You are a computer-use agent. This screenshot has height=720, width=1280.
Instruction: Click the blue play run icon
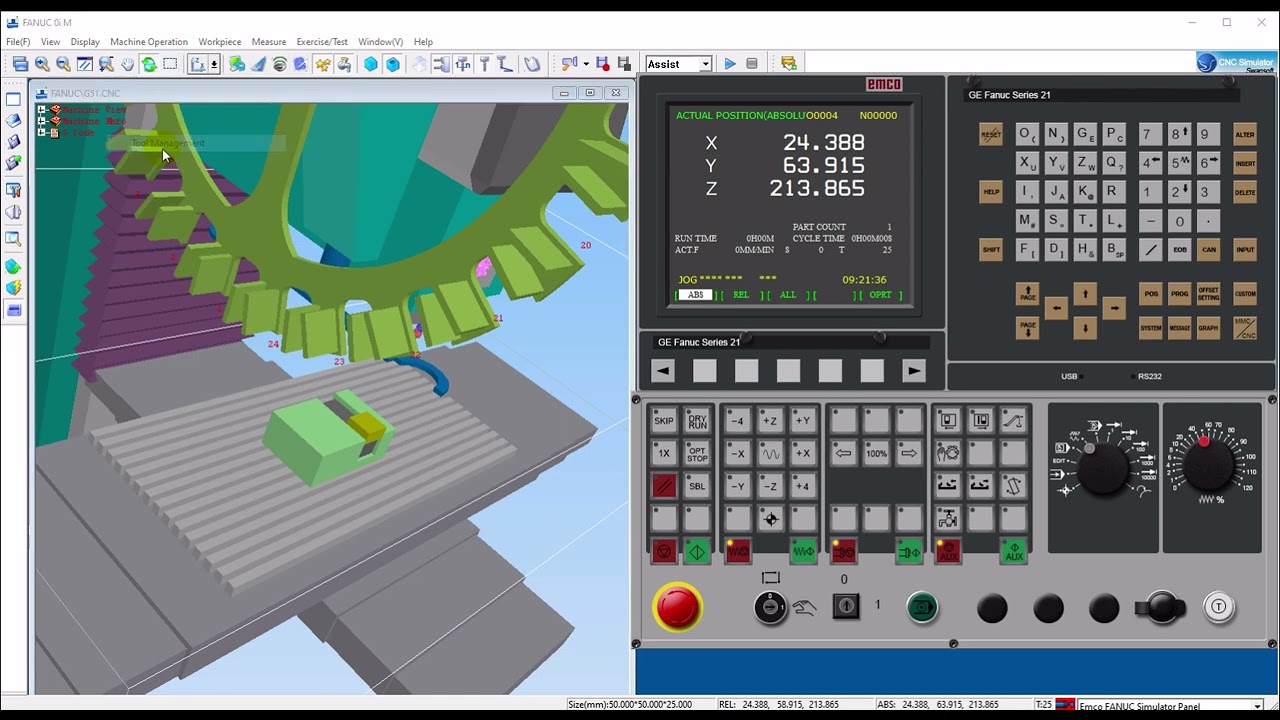(x=730, y=64)
